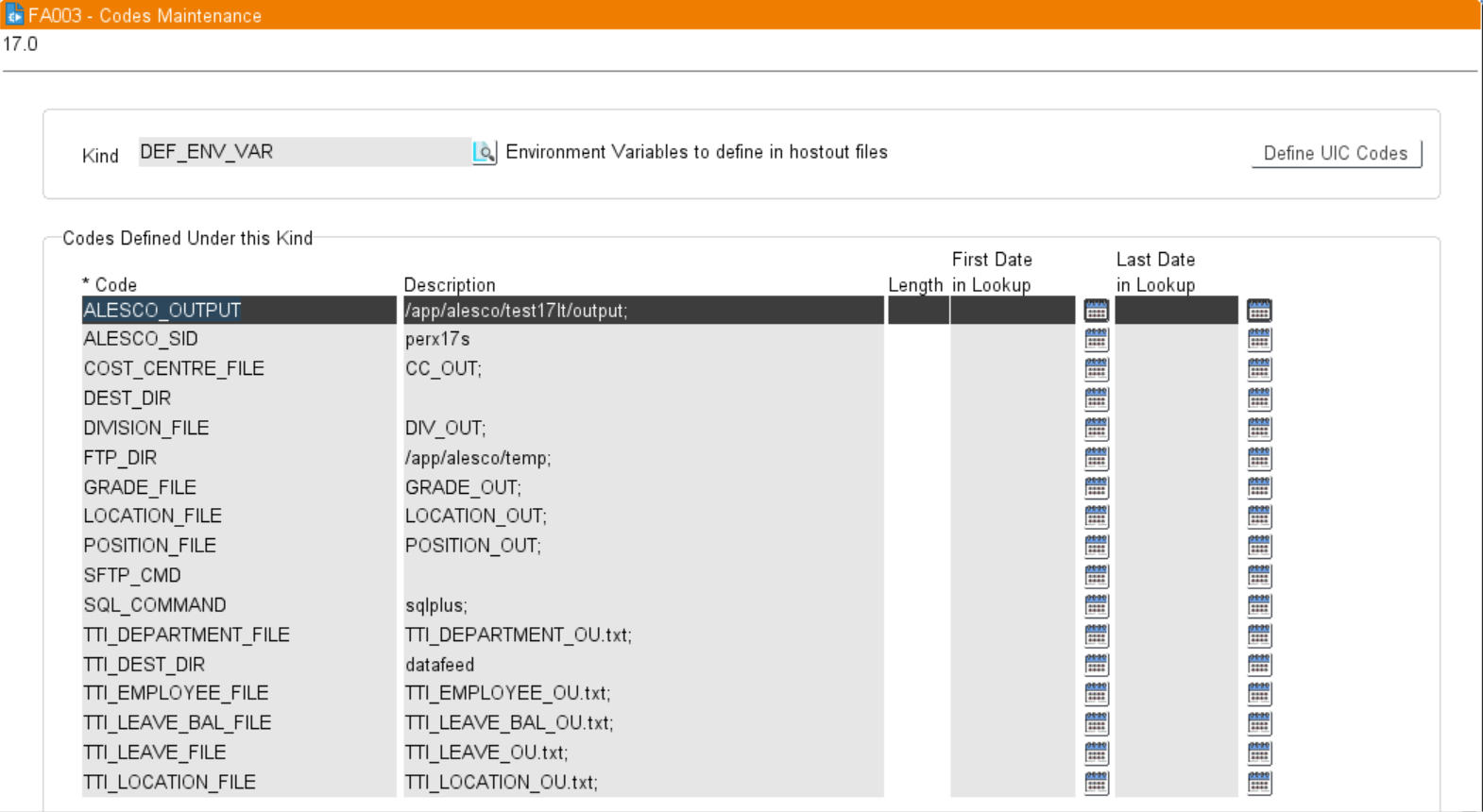
Task: Open First Date calendar for TTI_DEST_DIR row
Action: [x=1096, y=665]
